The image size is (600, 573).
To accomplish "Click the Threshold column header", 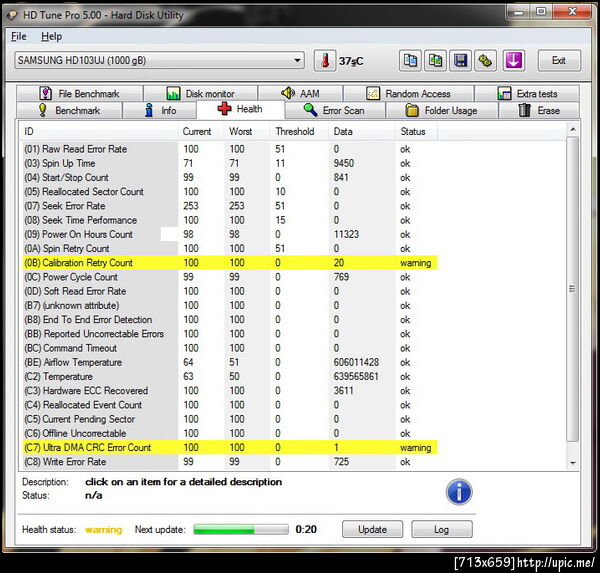I will (x=299, y=131).
